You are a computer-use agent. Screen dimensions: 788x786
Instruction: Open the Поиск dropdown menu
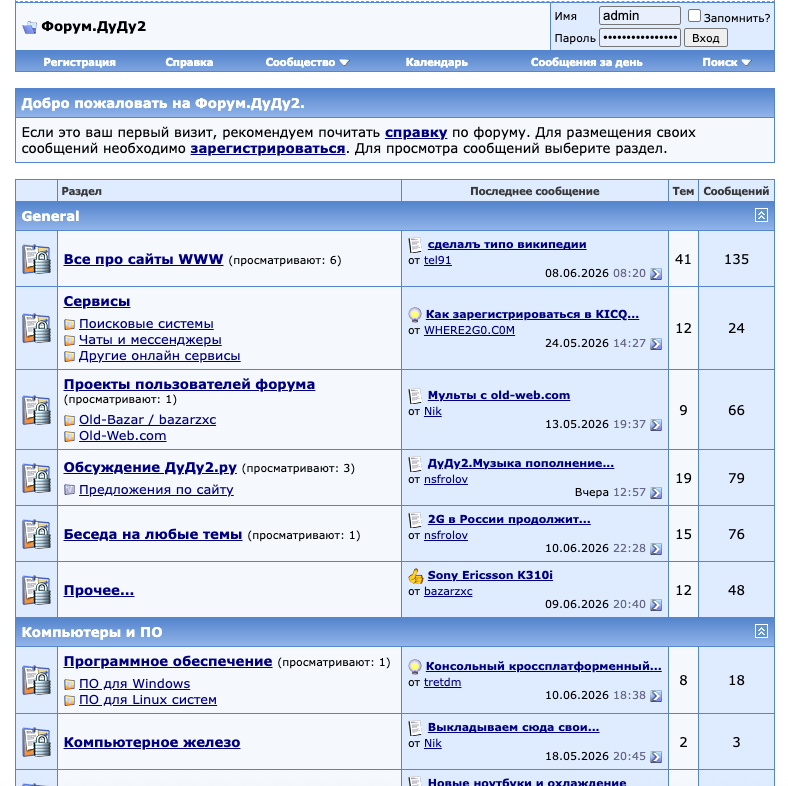pyautogui.click(x=726, y=62)
